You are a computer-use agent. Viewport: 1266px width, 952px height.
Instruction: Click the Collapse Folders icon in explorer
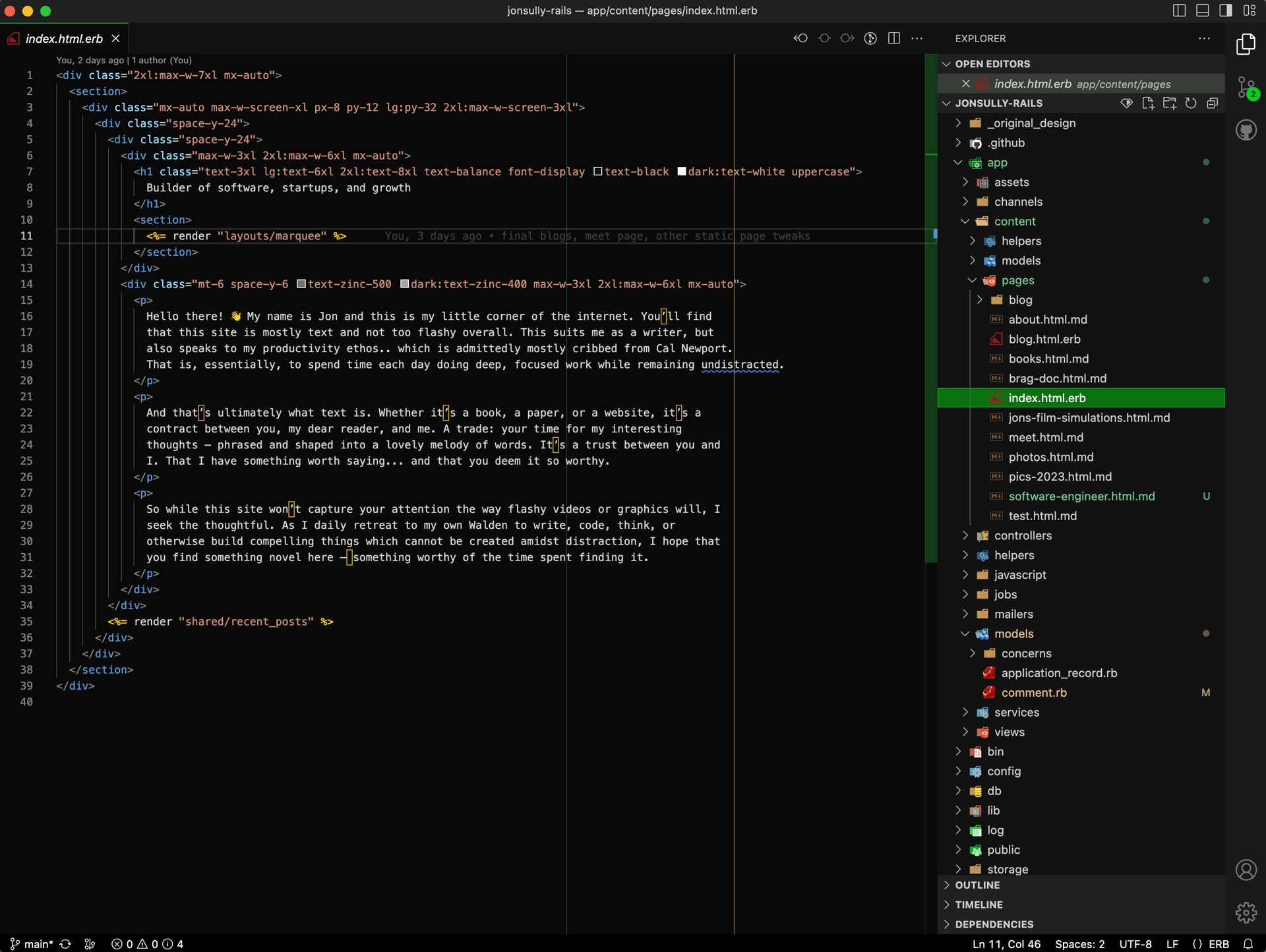click(1212, 104)
